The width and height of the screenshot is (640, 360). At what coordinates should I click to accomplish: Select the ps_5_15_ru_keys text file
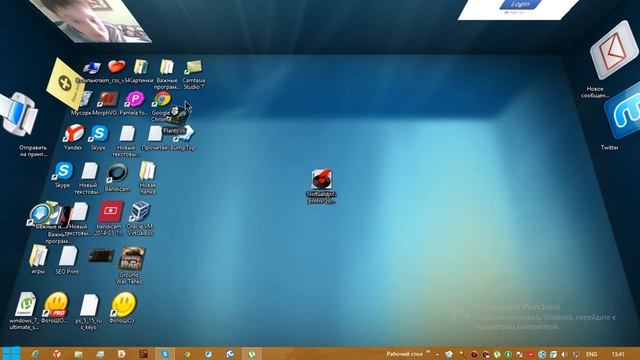(x=89, y=305)
